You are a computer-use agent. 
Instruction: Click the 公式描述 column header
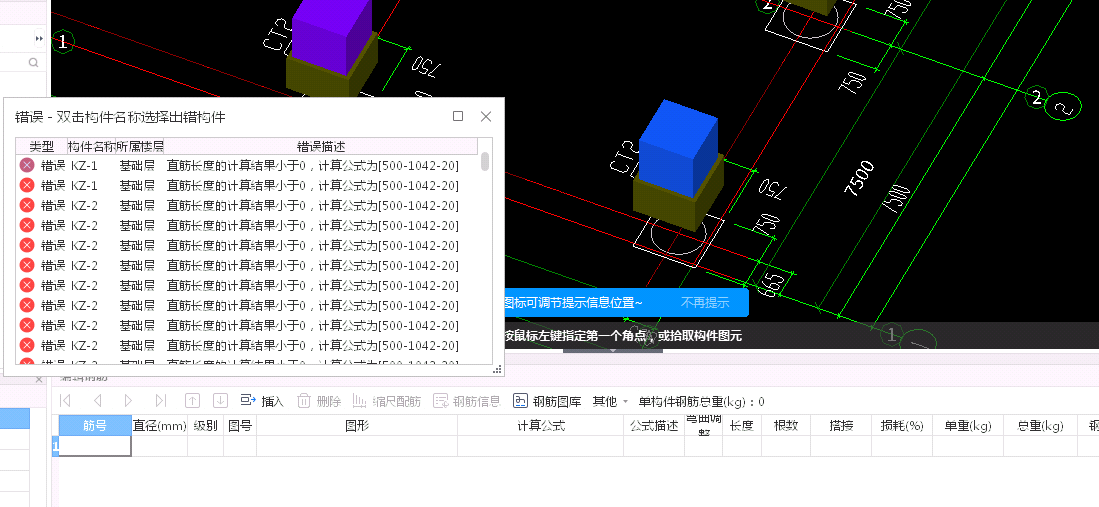click(x=654, y=425)
